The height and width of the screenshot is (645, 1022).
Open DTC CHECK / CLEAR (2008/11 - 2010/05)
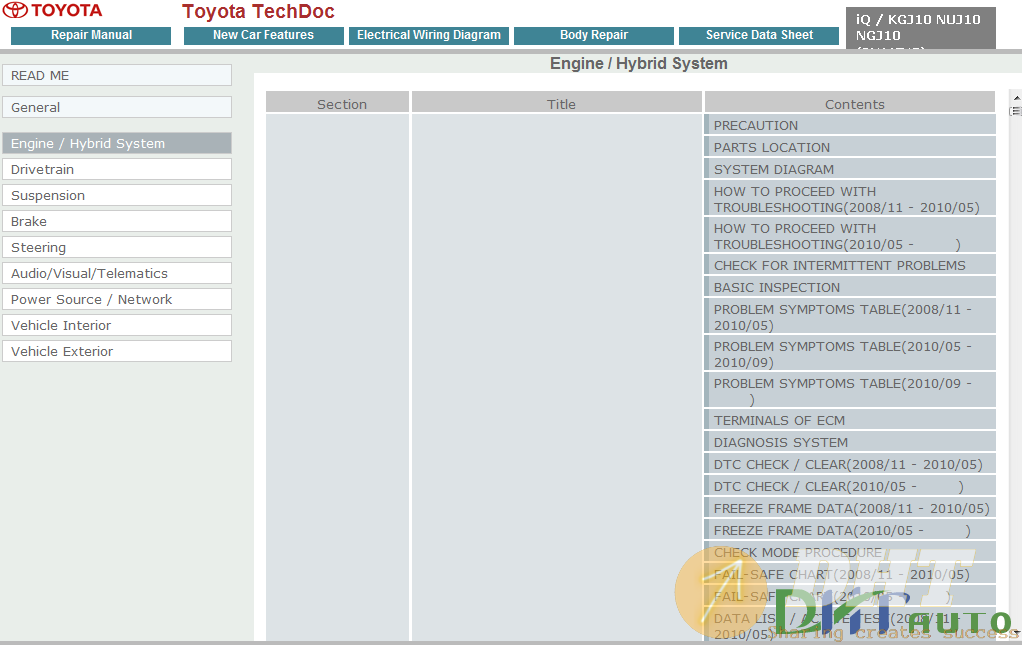pos(850,465)
